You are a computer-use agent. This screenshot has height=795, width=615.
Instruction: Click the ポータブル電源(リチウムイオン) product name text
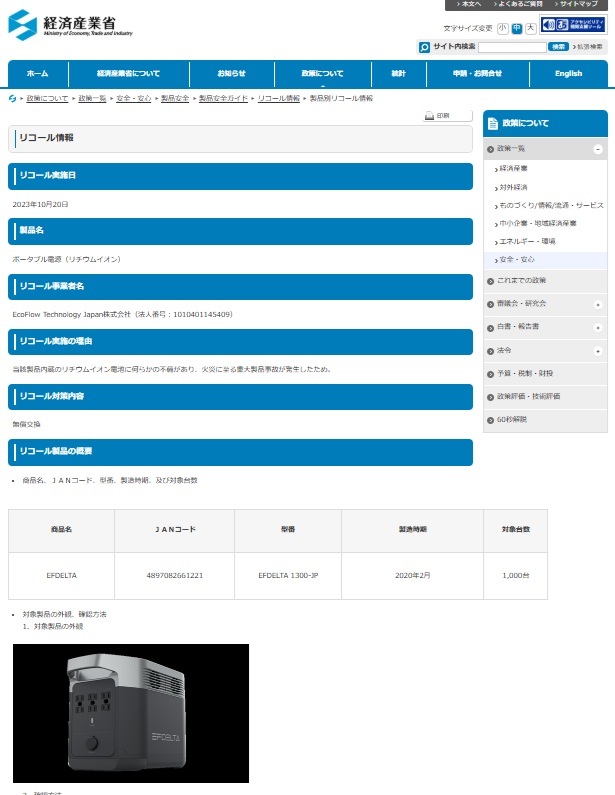66,259
